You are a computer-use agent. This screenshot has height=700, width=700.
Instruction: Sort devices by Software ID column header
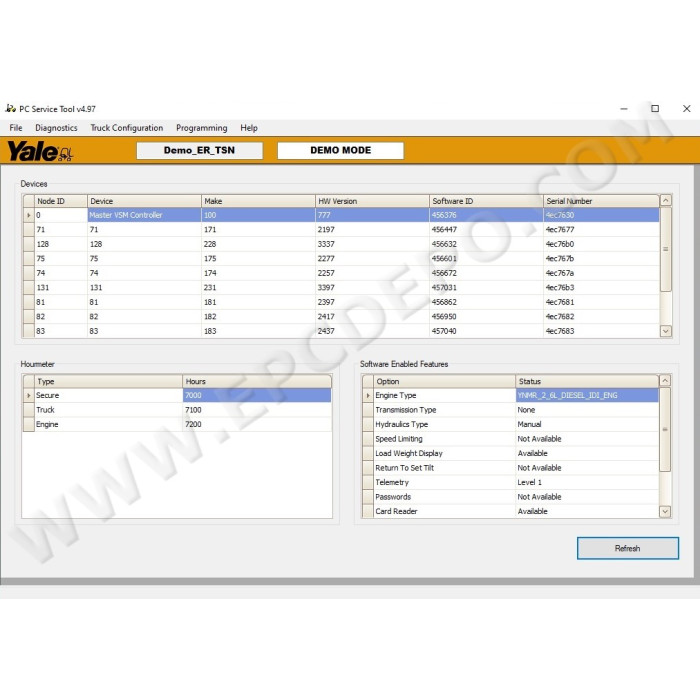coord(487,201)
